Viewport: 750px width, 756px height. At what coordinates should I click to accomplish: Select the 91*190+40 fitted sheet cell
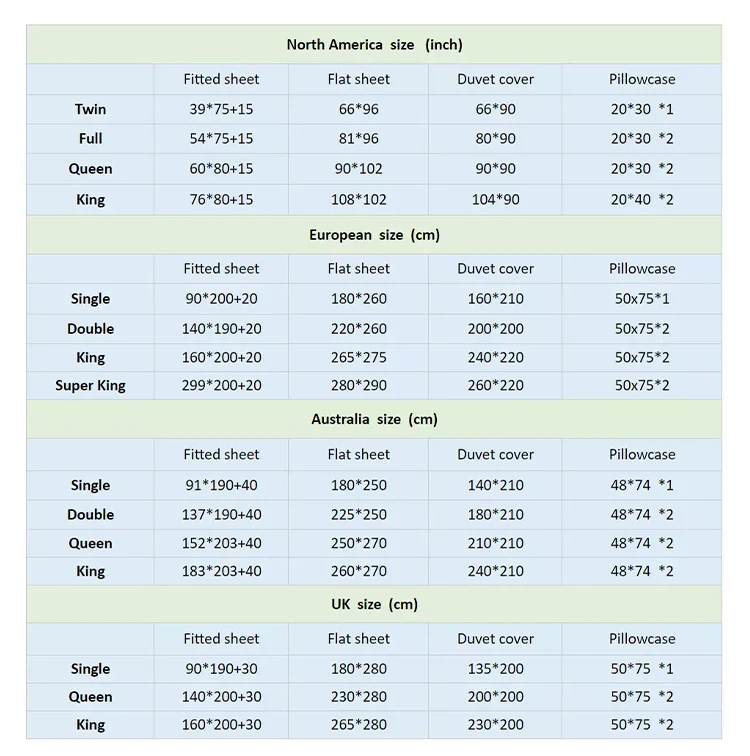(x=221, y=485)
